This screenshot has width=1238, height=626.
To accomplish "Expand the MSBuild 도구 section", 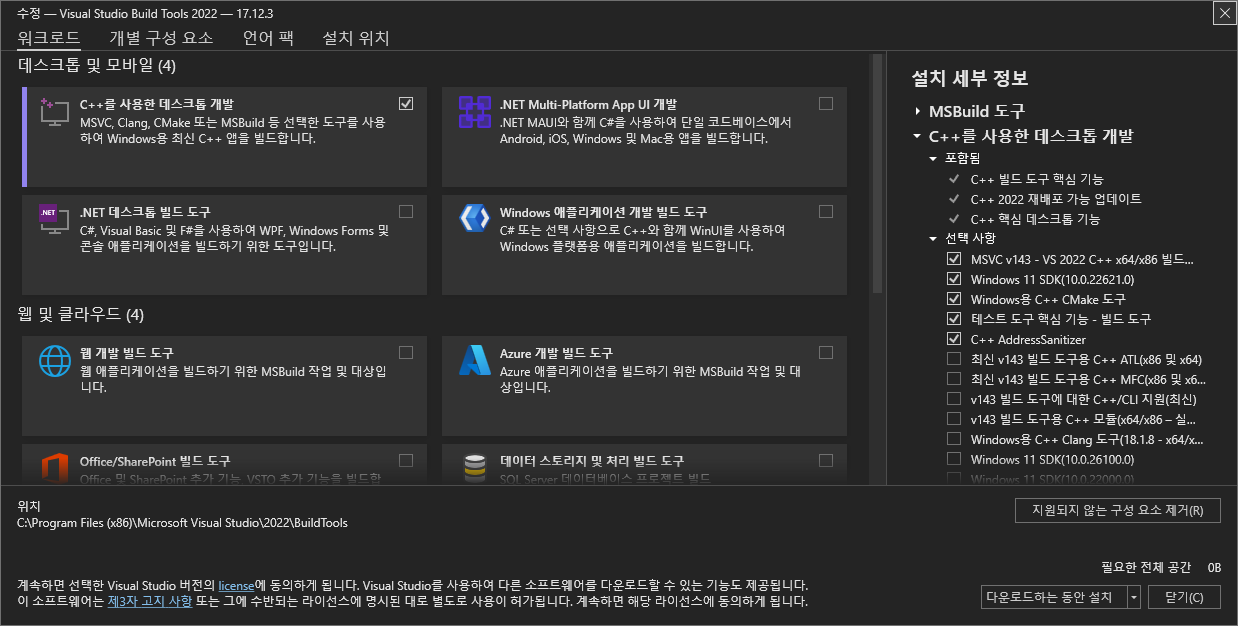I will (917, 111).
